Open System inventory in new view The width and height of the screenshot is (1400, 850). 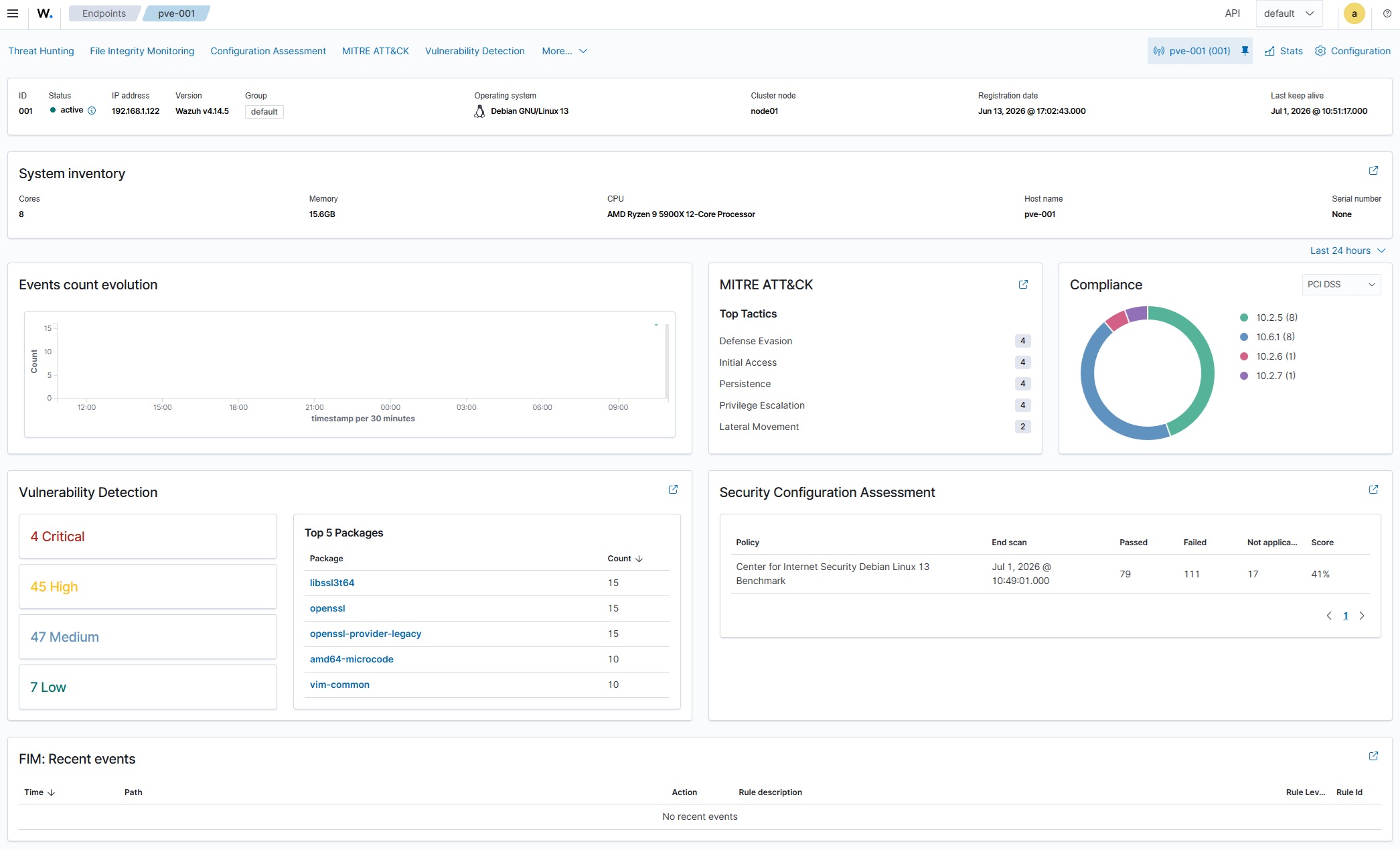coord(1373,171)
